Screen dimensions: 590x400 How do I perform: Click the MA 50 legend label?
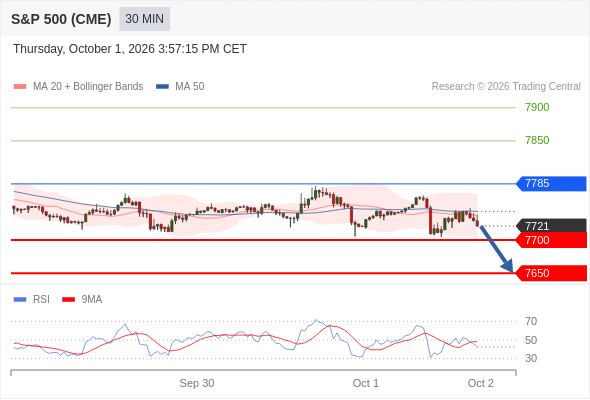(190, 87)
